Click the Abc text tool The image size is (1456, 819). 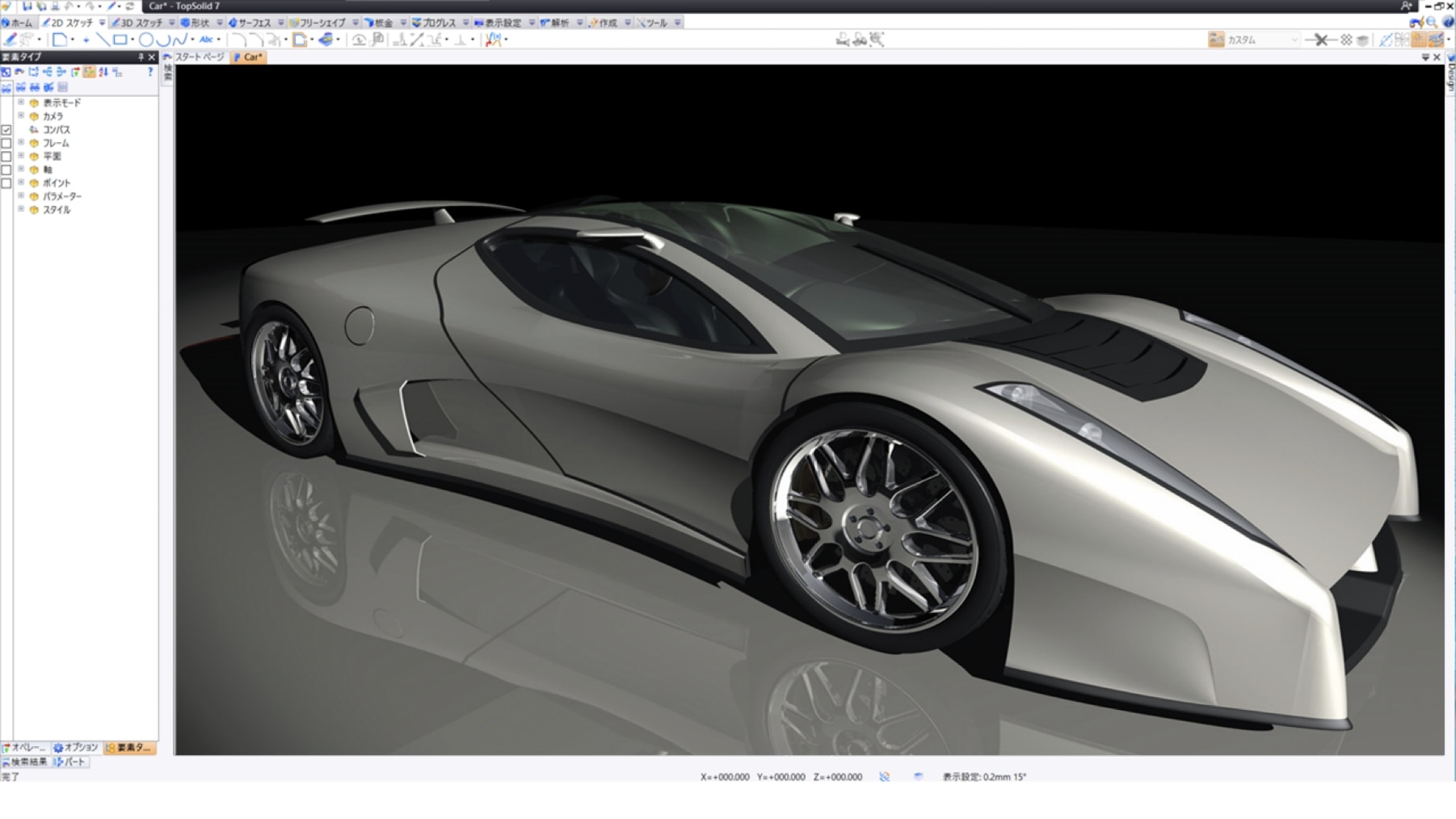pyautogui.click(x=206, y=40)
